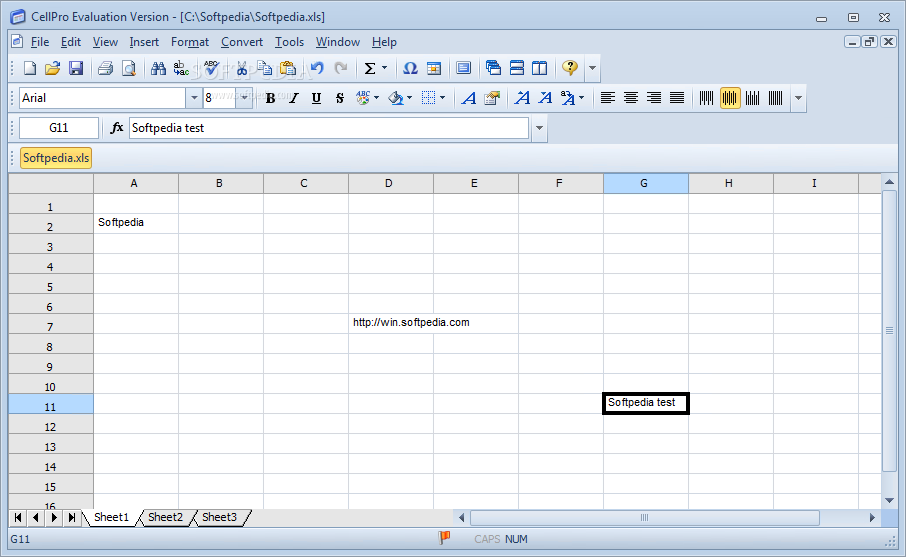
Task: Set vertical alignment to bottom
Action: click(x=752, y=98)
